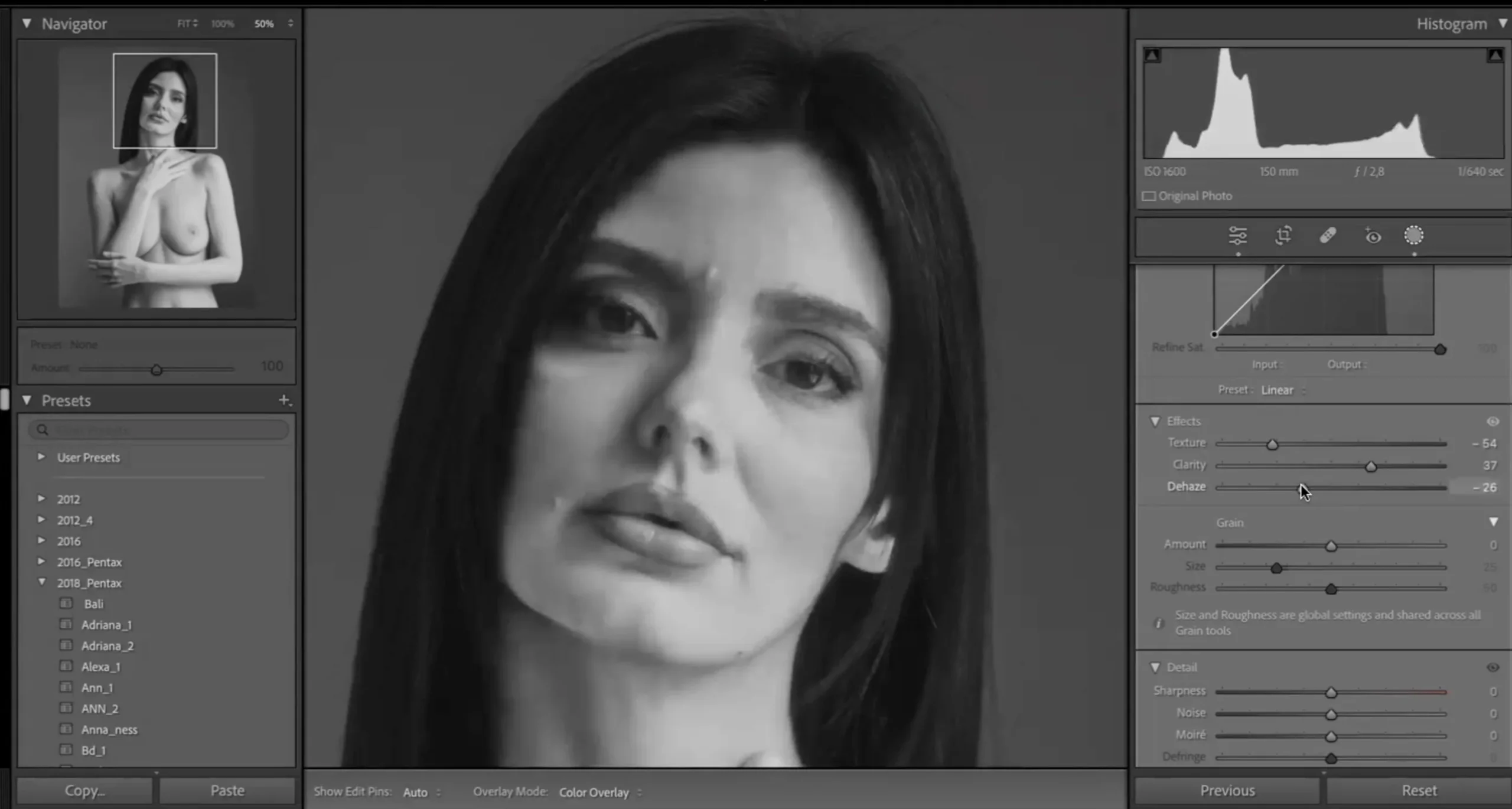Click the histogram shadow clipping indicator
Image resolution: width=1512 pixels, height=809 pixels.
click(1152, 54)
